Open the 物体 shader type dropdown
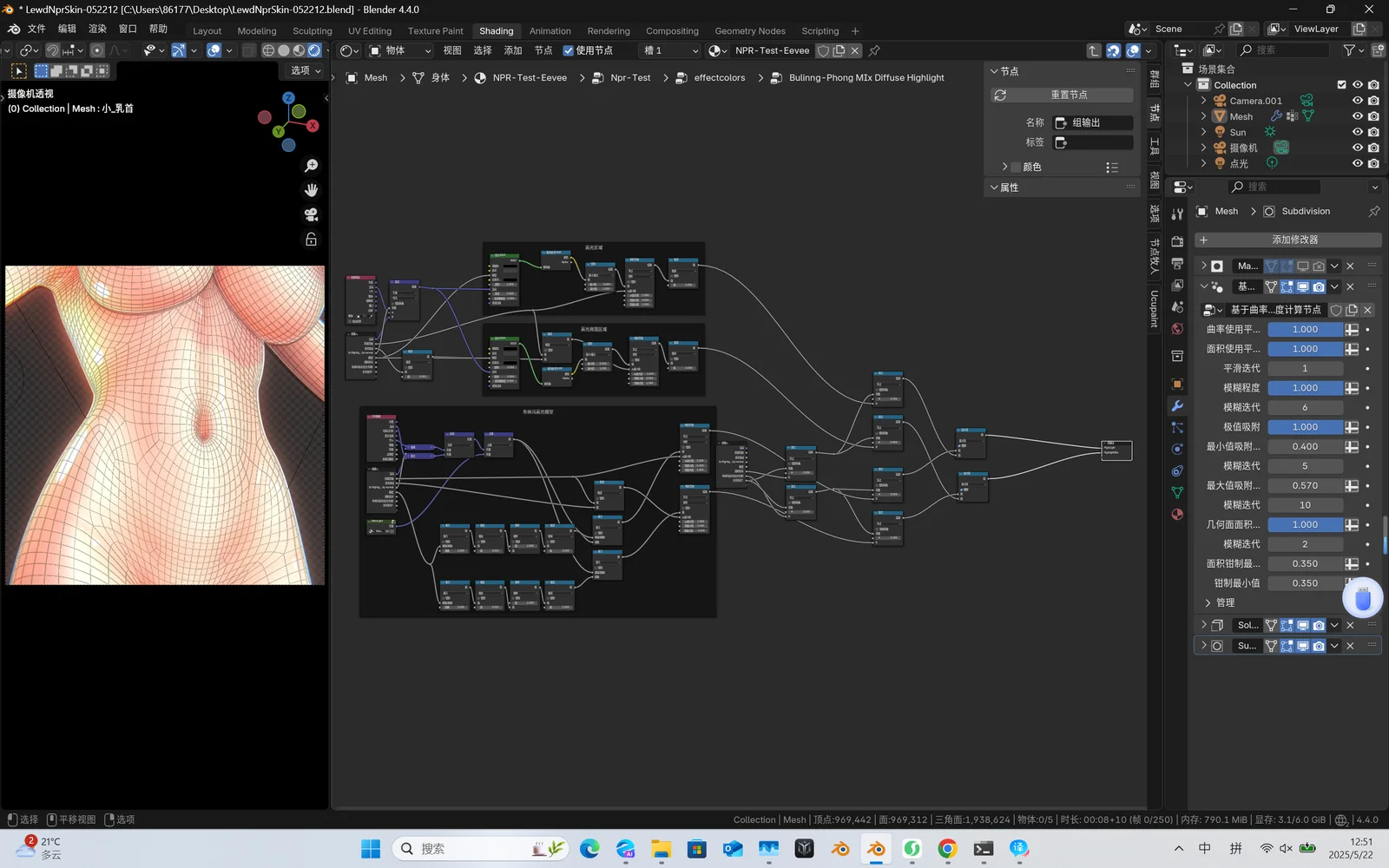 399,50
